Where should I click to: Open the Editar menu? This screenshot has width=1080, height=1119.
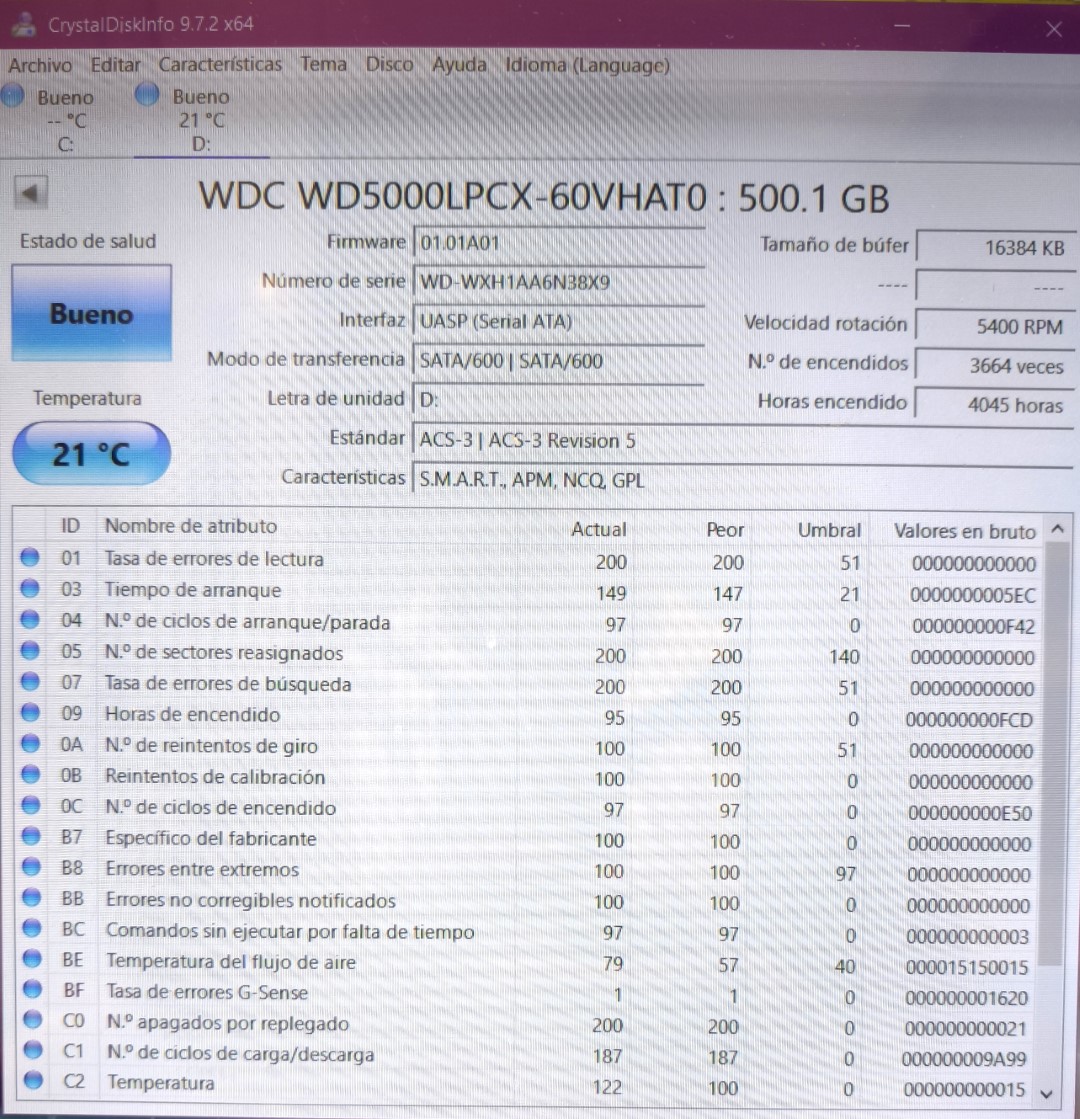(x=115, y=65)
